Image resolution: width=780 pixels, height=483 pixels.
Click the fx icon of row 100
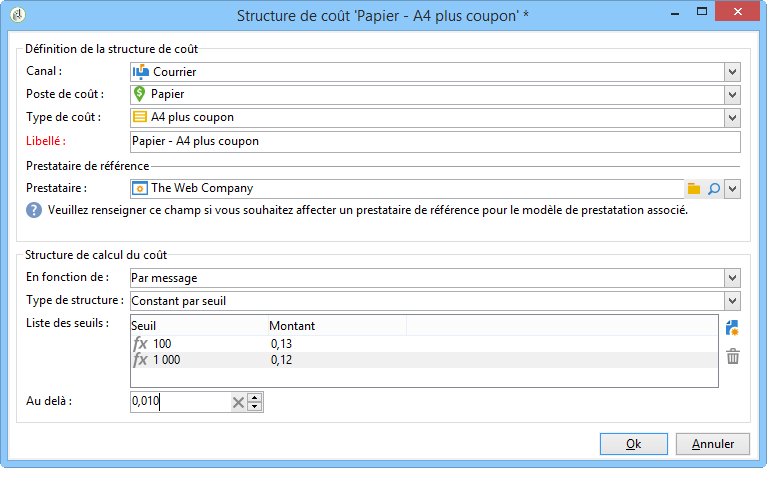point(140,344)
